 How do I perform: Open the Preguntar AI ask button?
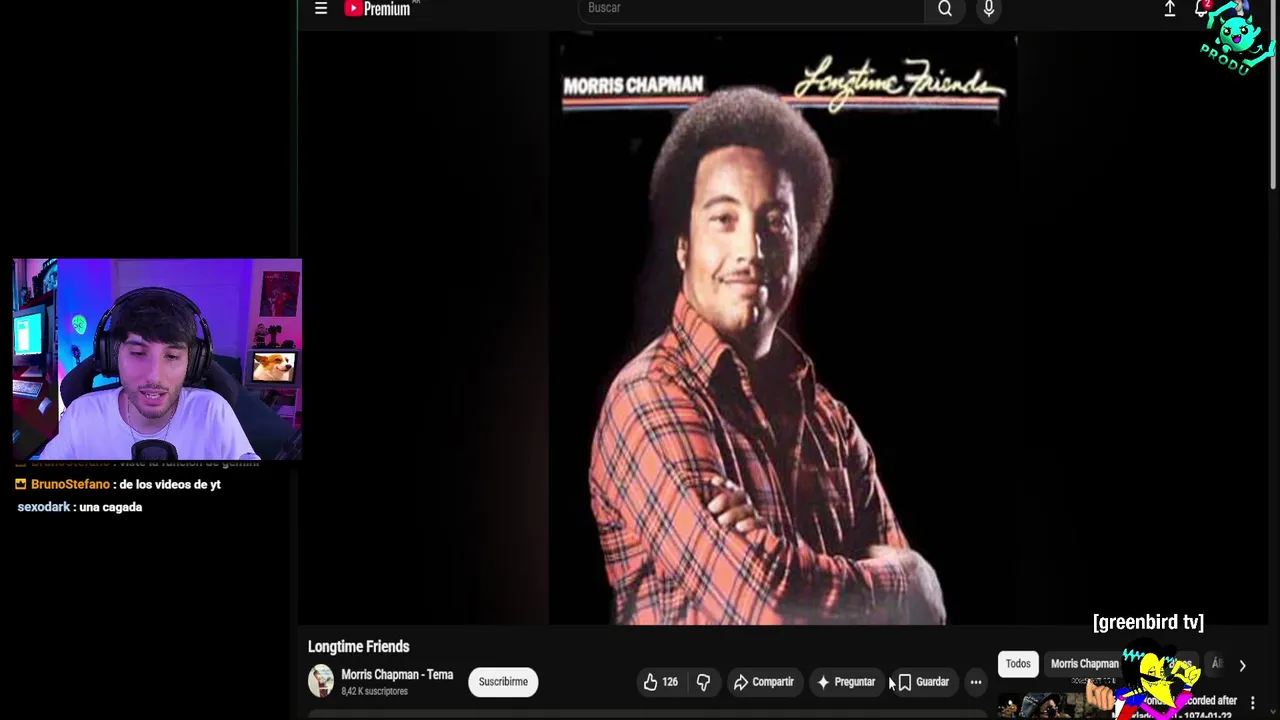click(x=846, y=682)
